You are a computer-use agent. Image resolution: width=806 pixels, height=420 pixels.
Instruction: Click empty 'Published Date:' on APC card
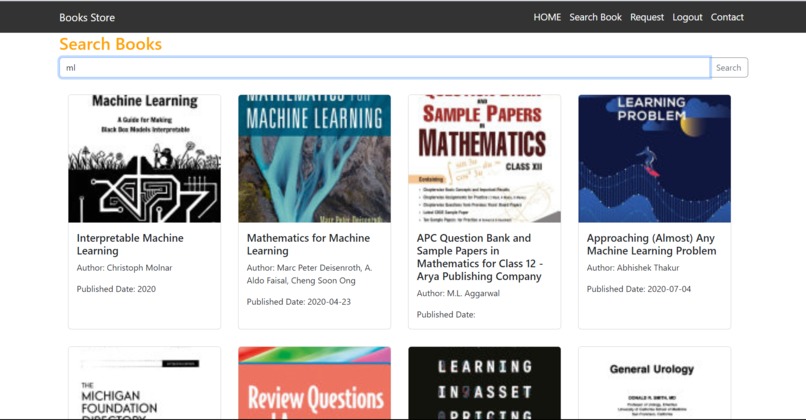pos(446,315)
